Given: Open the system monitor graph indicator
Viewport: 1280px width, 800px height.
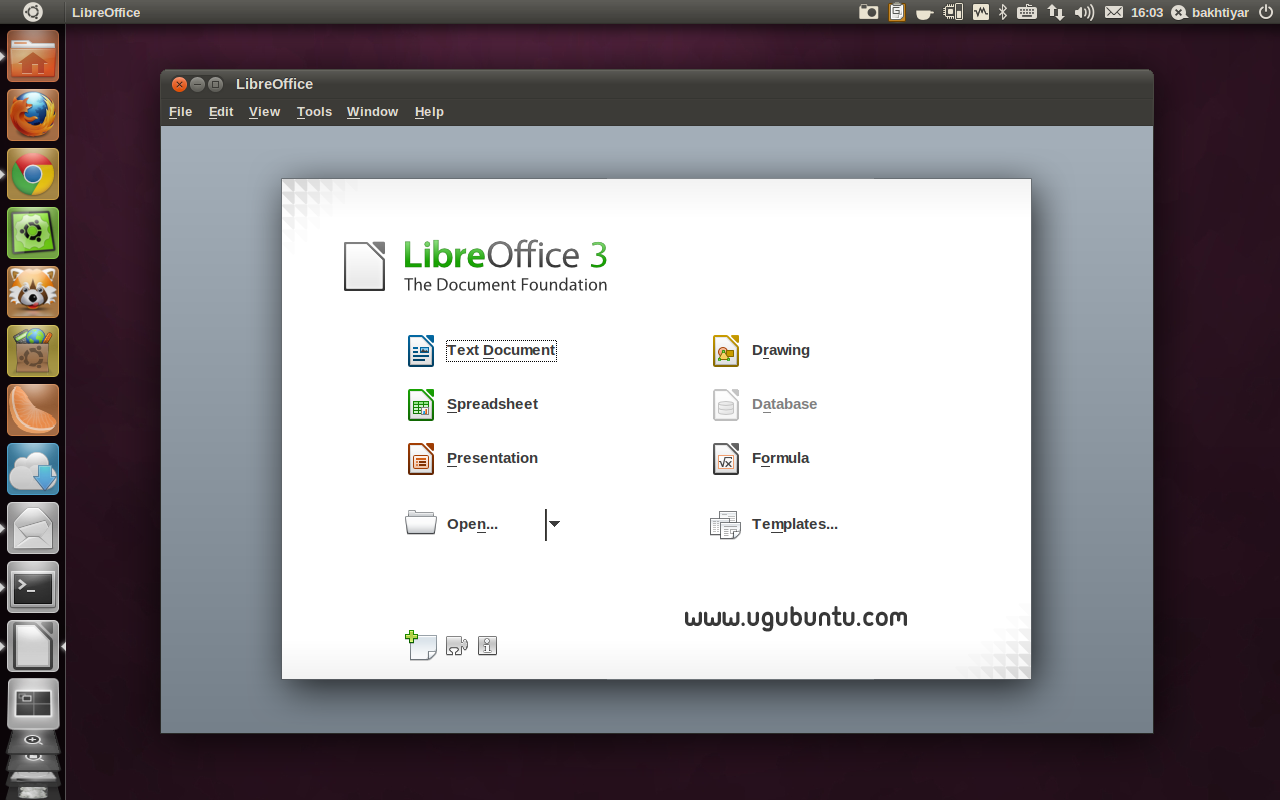Looking at the screenshot, I should tap(981, 12).
